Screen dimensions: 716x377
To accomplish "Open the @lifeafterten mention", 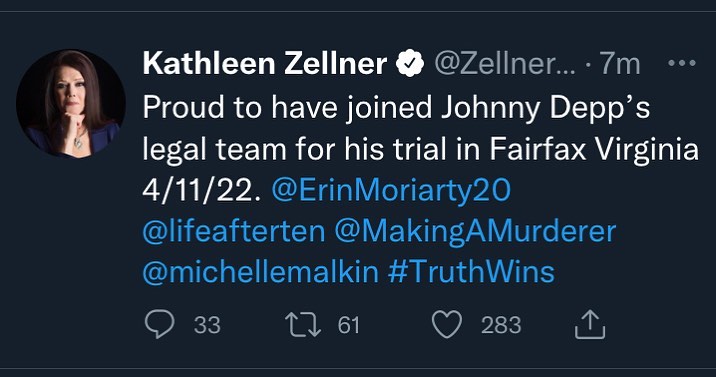I will [234, 231].
